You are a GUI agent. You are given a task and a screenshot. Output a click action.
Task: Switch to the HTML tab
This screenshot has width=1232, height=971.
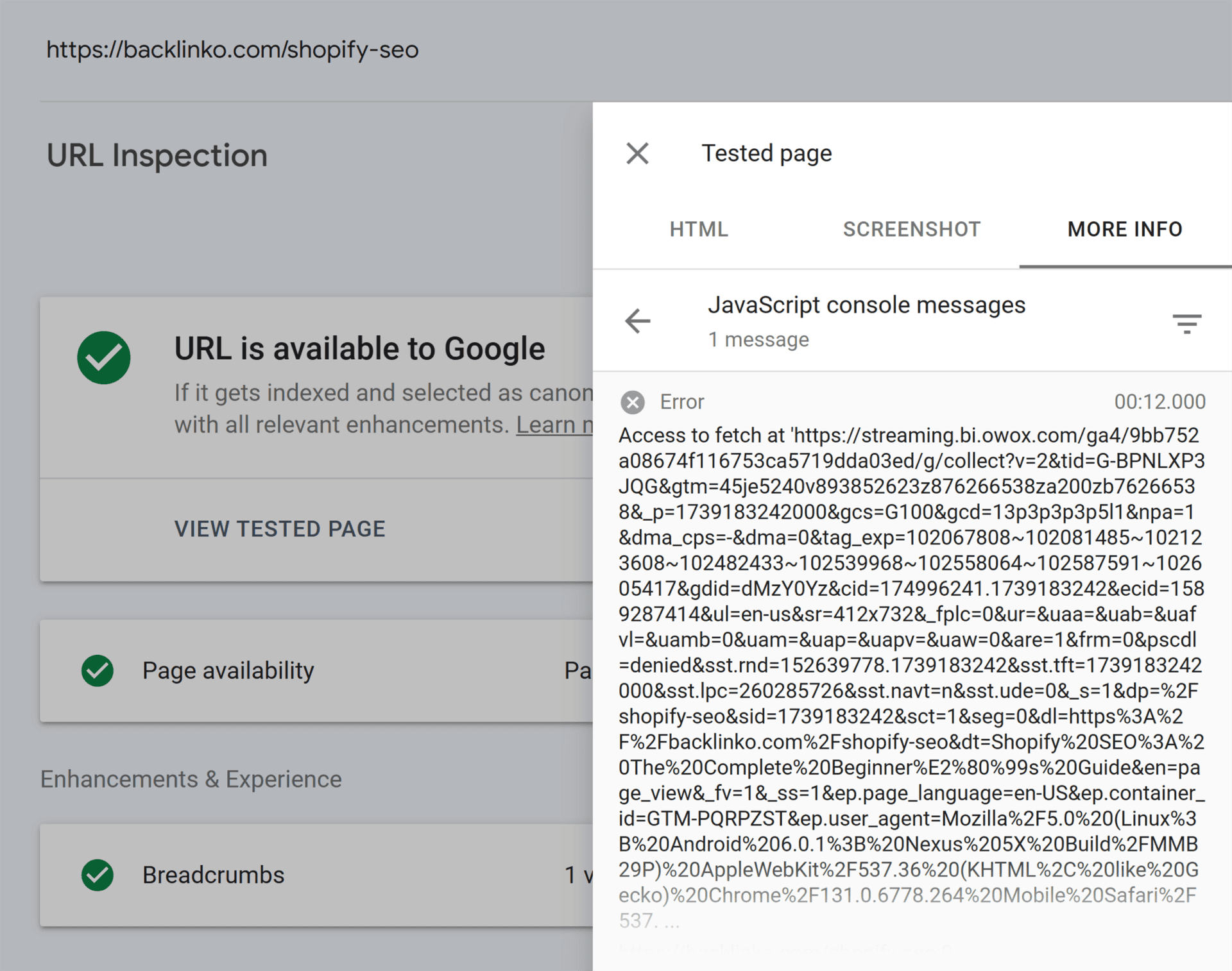tap(699, 229)
